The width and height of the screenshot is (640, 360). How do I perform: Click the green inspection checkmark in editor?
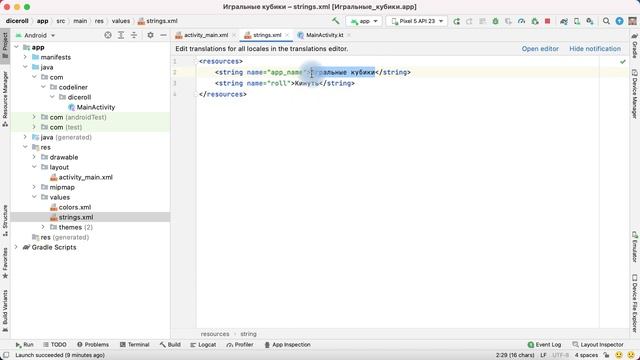point(622,62)
